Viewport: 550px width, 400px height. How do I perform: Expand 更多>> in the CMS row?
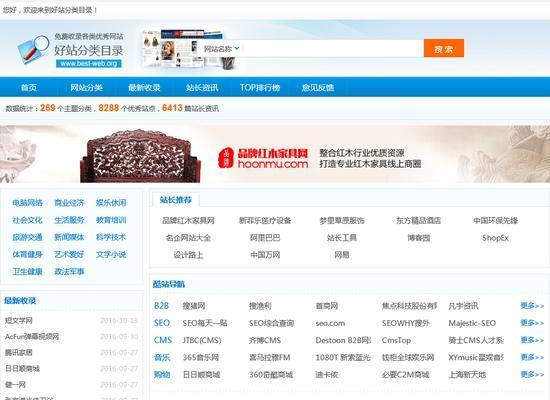532,340
